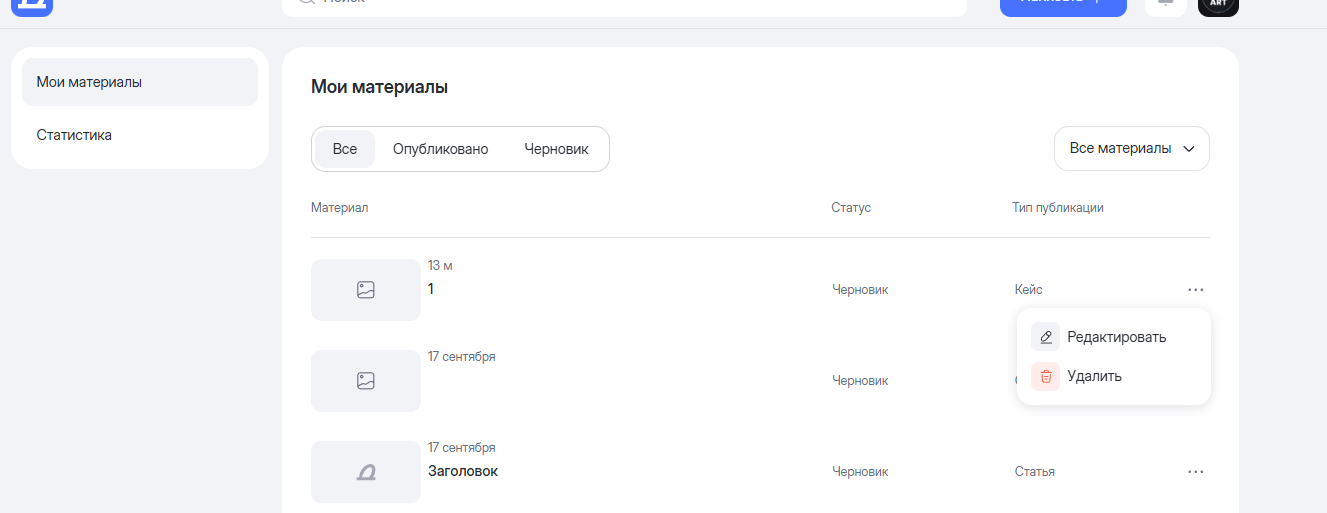The width and height of the screenshot is (1327, 513).
Task: Click thumbnail of the Заголовок material
Action: (x=366, y=472)
